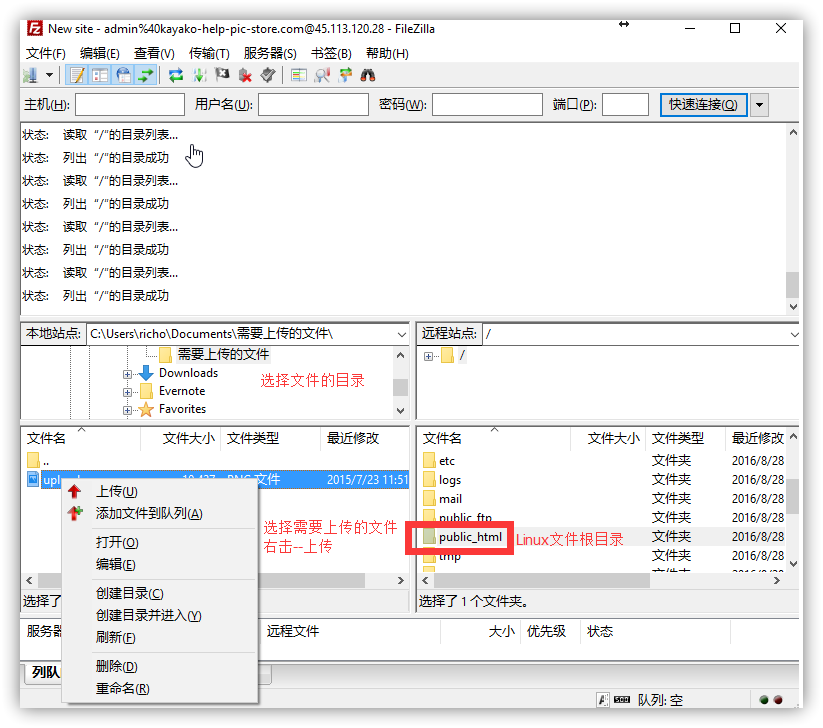Image resolution: width=823 pixels, height=728 pixels.
Task: Select the remote logs folder
Action: (450, 480)
